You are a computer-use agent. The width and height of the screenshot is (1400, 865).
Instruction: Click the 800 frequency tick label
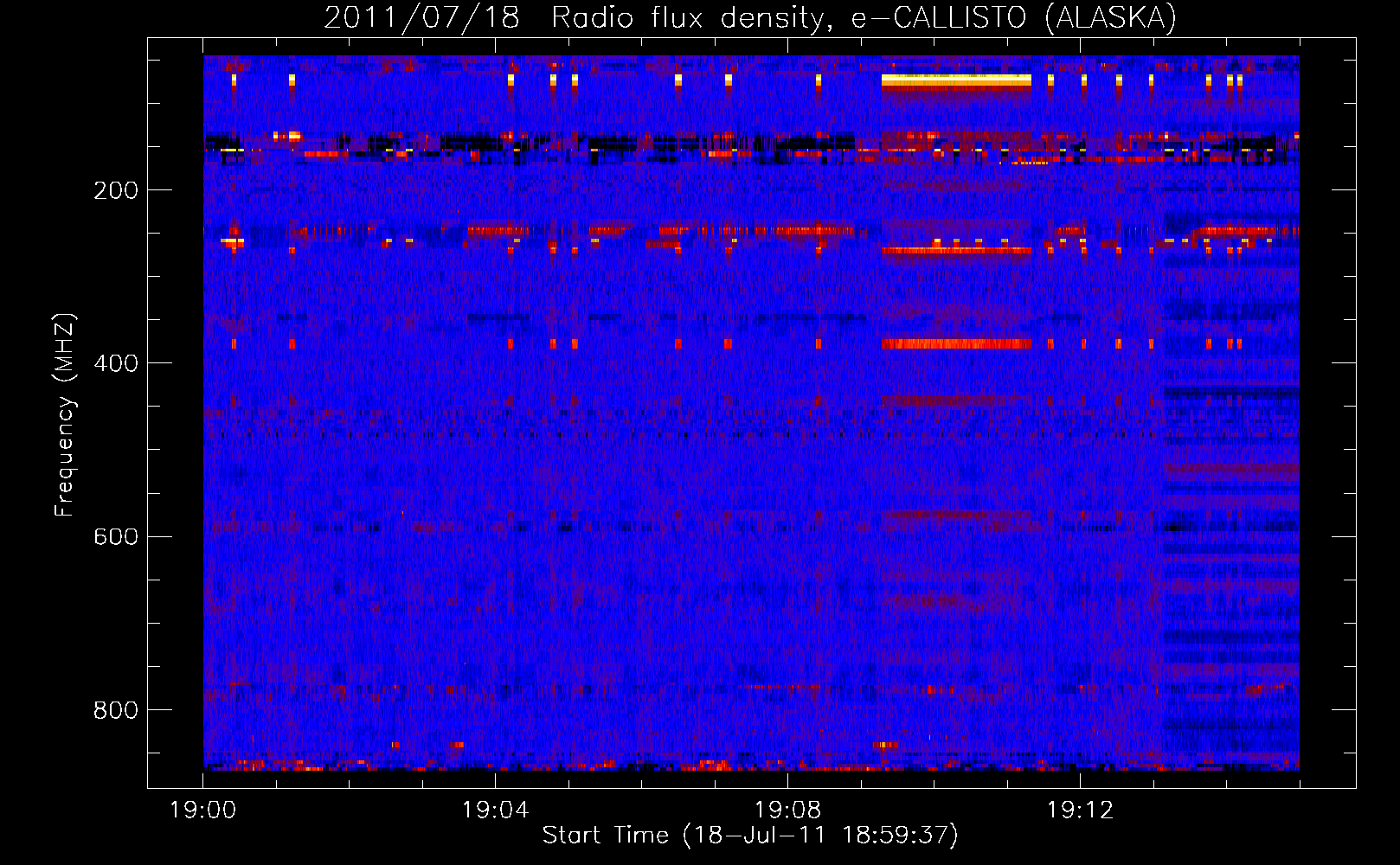116,710
